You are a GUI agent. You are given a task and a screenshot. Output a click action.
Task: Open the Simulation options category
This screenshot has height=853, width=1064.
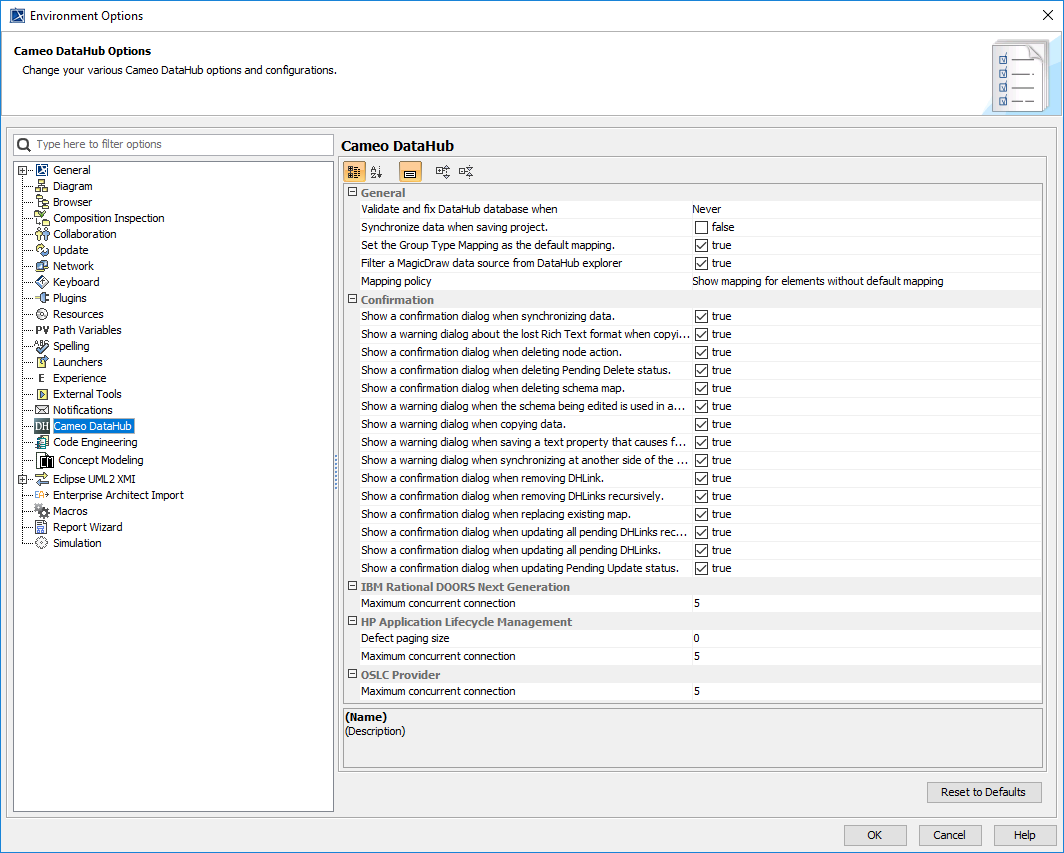(77, 543)
